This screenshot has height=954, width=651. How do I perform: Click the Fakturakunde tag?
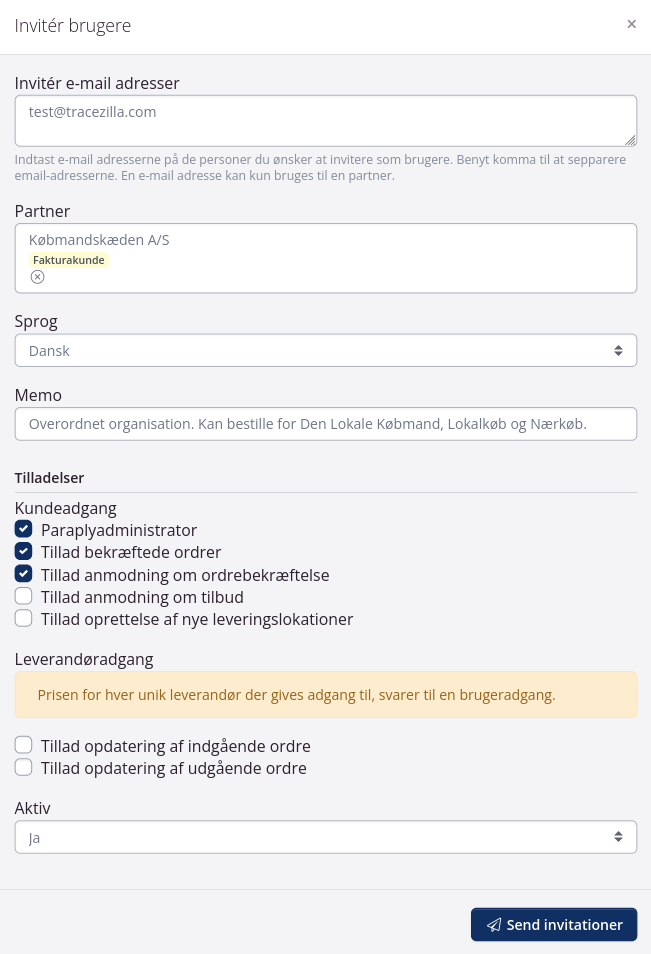[68, 260]
